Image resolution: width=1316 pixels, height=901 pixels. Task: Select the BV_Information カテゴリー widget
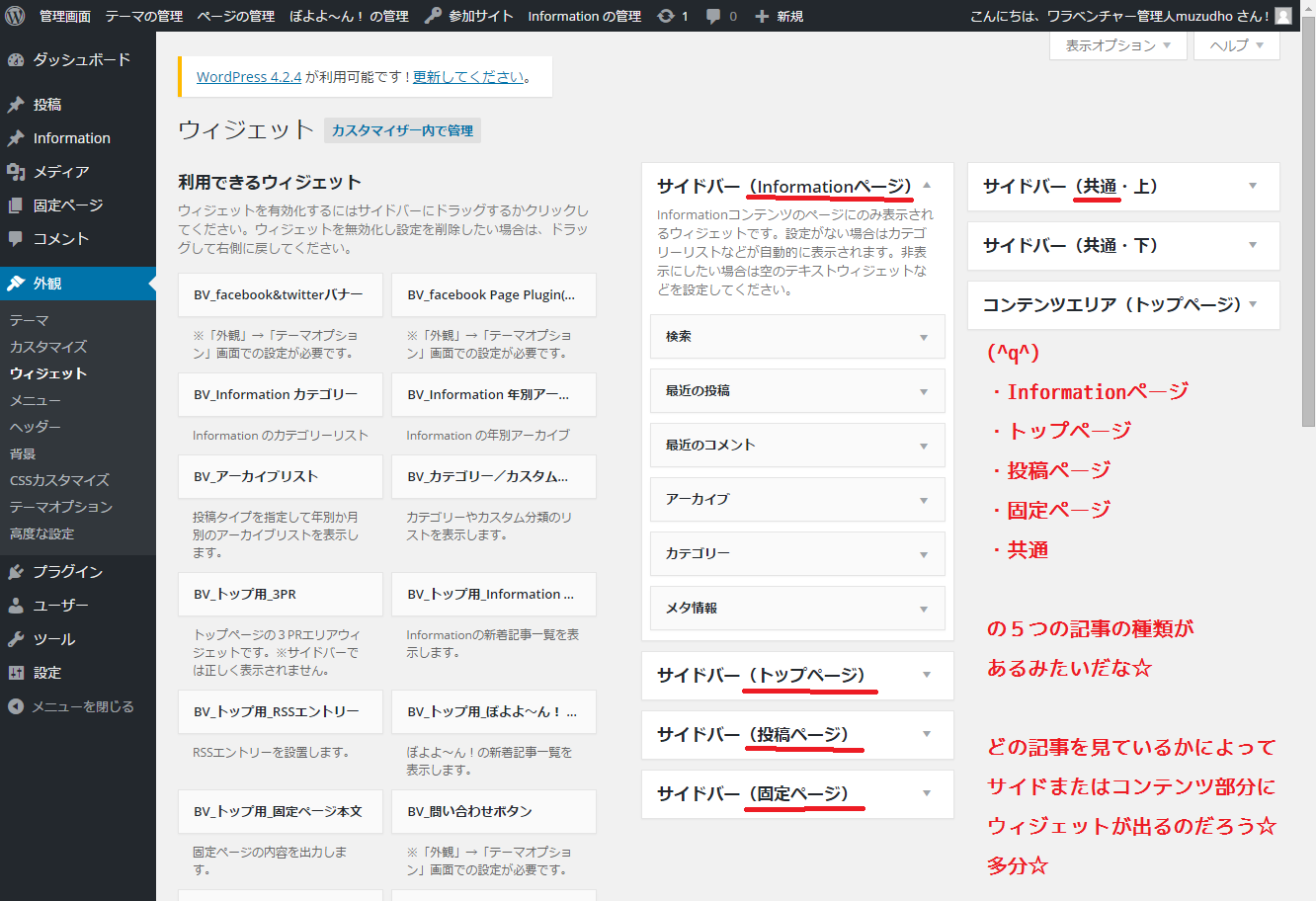point(281,394)
